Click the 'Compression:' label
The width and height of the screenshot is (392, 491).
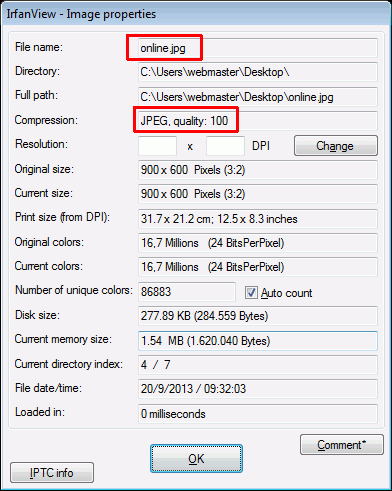[46, 120]
